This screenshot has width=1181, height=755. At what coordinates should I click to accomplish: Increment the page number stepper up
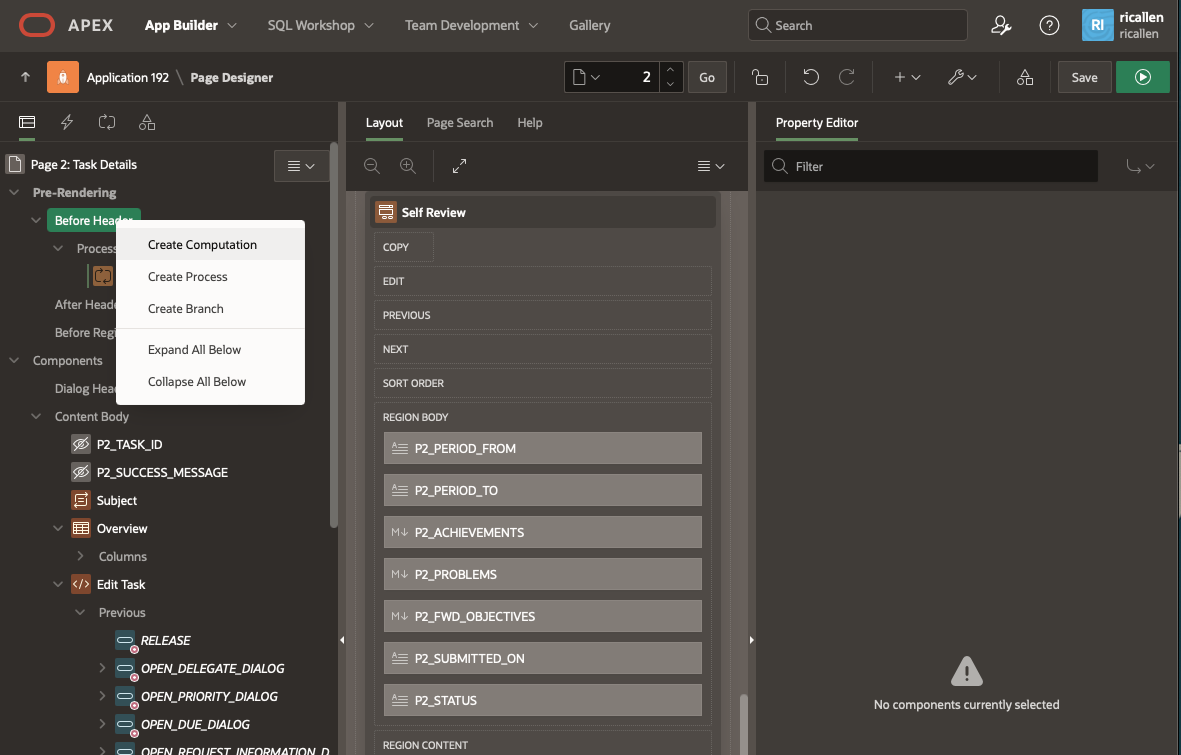coord(671,70)
